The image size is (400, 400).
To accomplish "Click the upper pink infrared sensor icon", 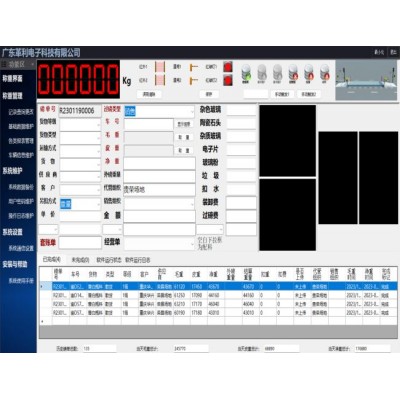I will pyautogui.click(x=160, y=67).
